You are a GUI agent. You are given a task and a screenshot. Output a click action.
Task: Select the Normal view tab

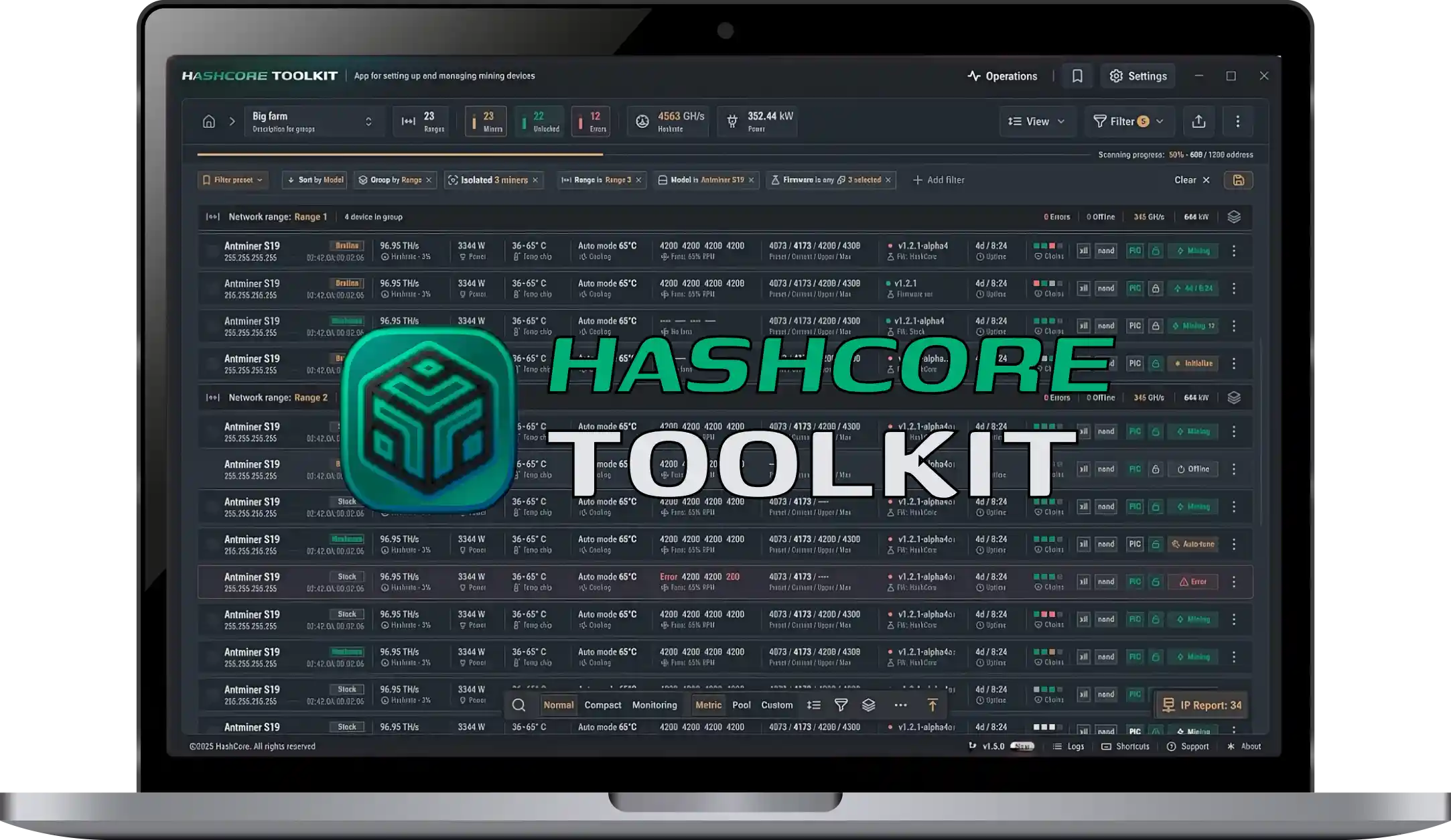click(x=558, y=705)
